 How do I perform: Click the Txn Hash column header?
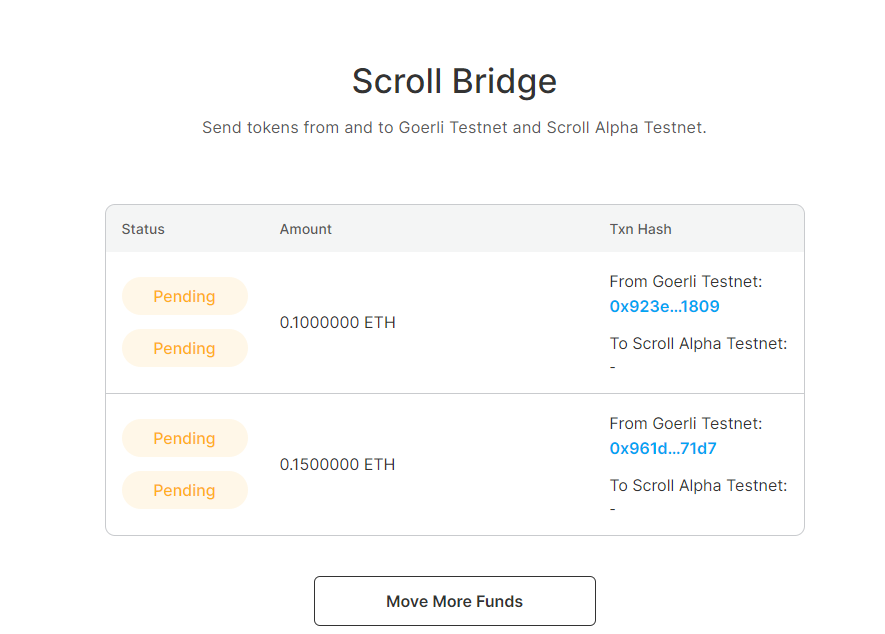click(640, 229)
